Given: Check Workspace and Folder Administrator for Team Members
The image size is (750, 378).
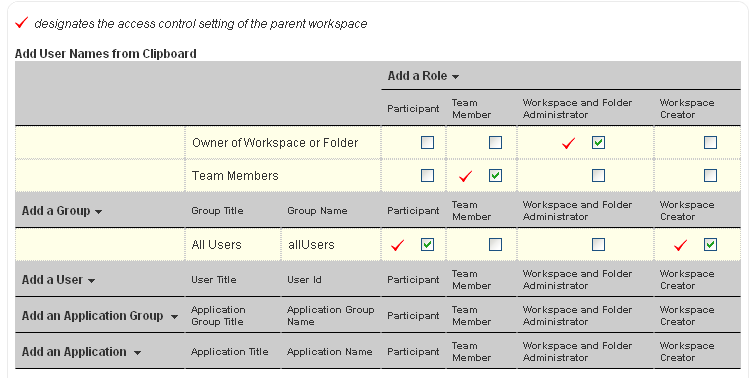Looking at the screenshot, I should [x=598, y=176].
